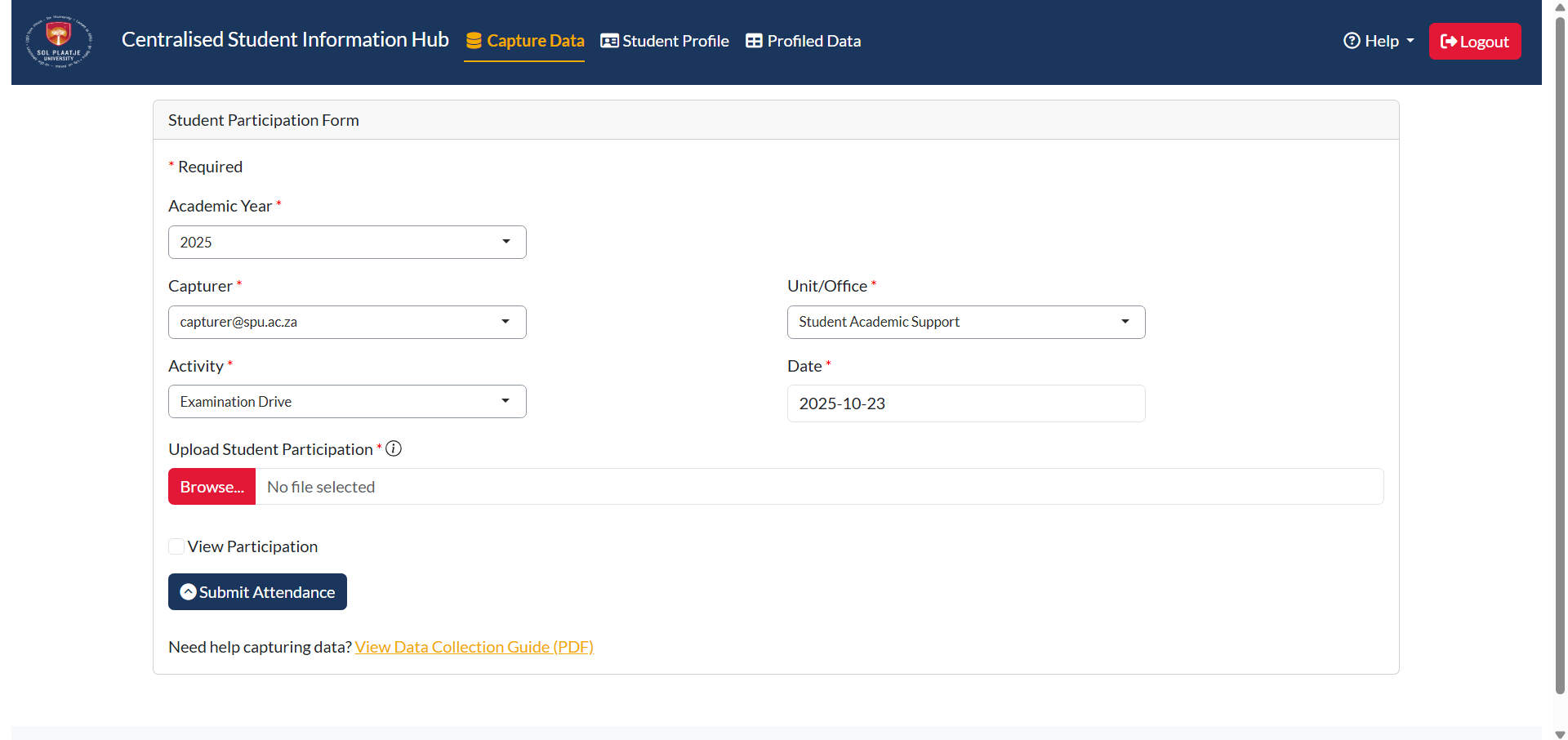Click the Logout exit icon
Screen dimensions: 1568x740
(x=1449, y=41)
